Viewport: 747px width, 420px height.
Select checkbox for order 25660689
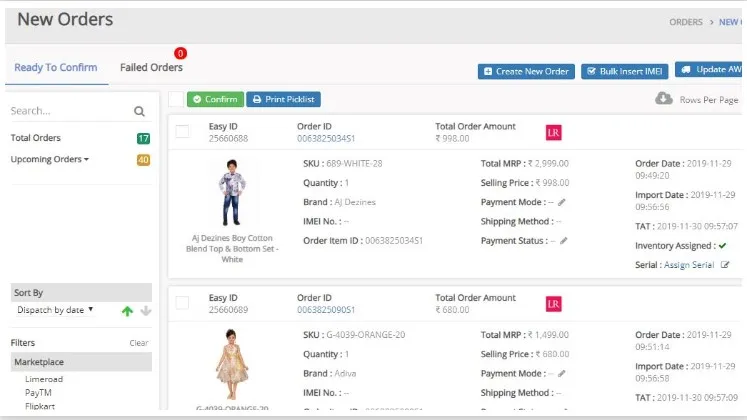click(x=182, y=303)
